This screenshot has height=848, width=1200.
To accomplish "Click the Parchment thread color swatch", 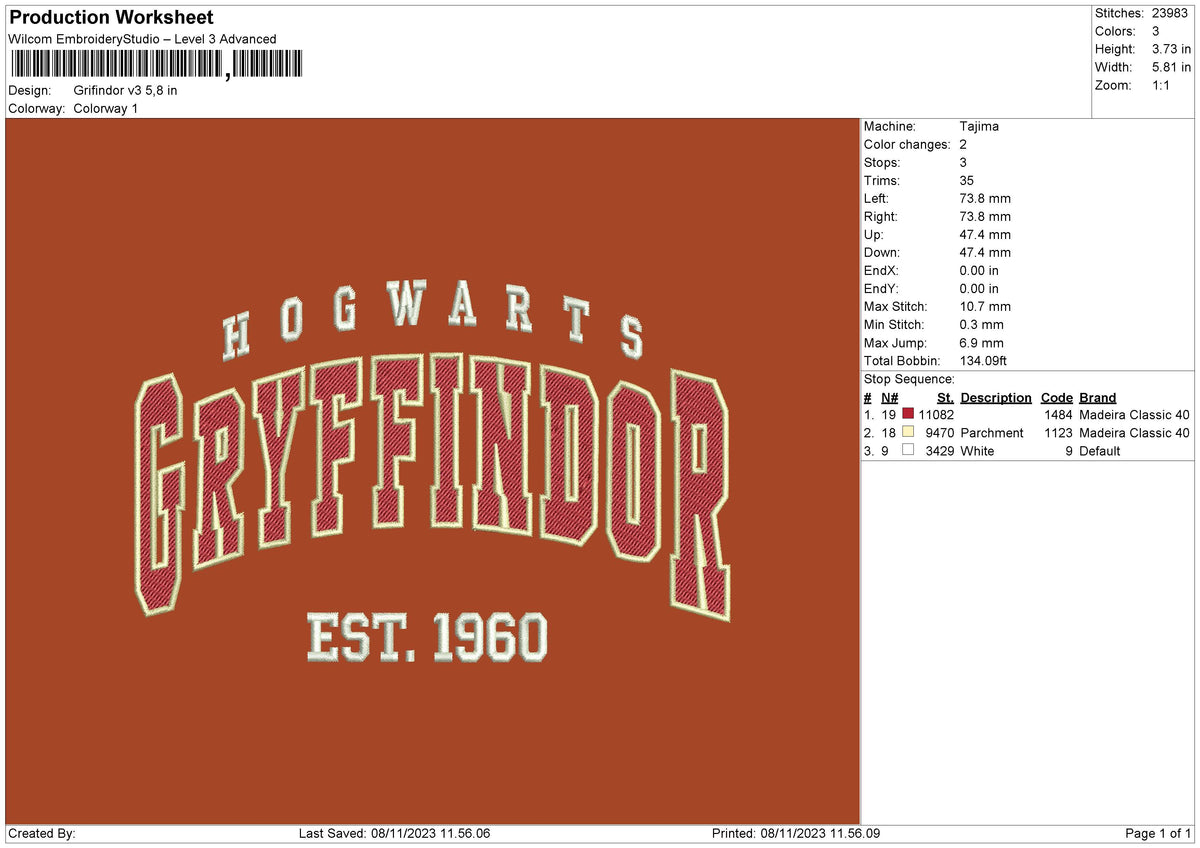I will (908, 432).
